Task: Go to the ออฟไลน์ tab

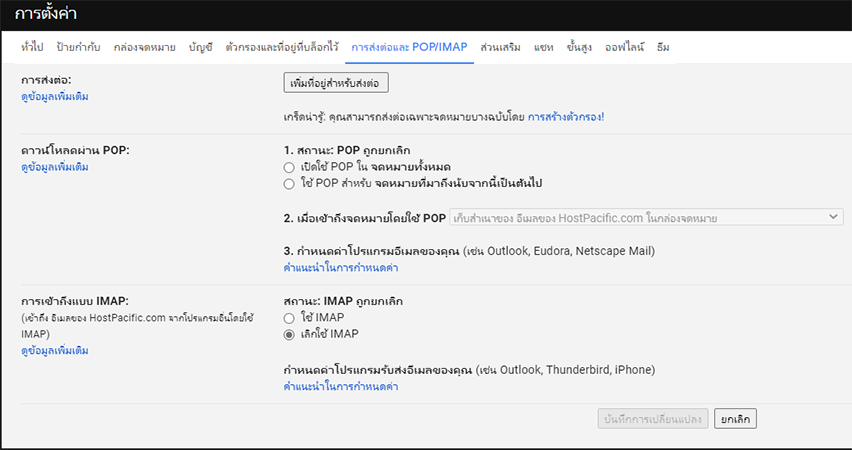Action: click(624, 47)
